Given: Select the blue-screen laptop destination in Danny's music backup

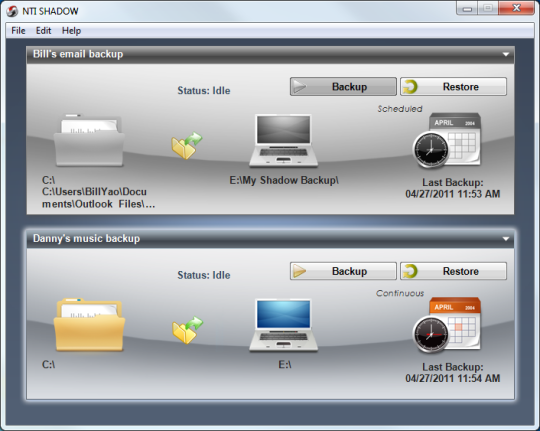Looking at the screenshot, I should click(283, 325).
